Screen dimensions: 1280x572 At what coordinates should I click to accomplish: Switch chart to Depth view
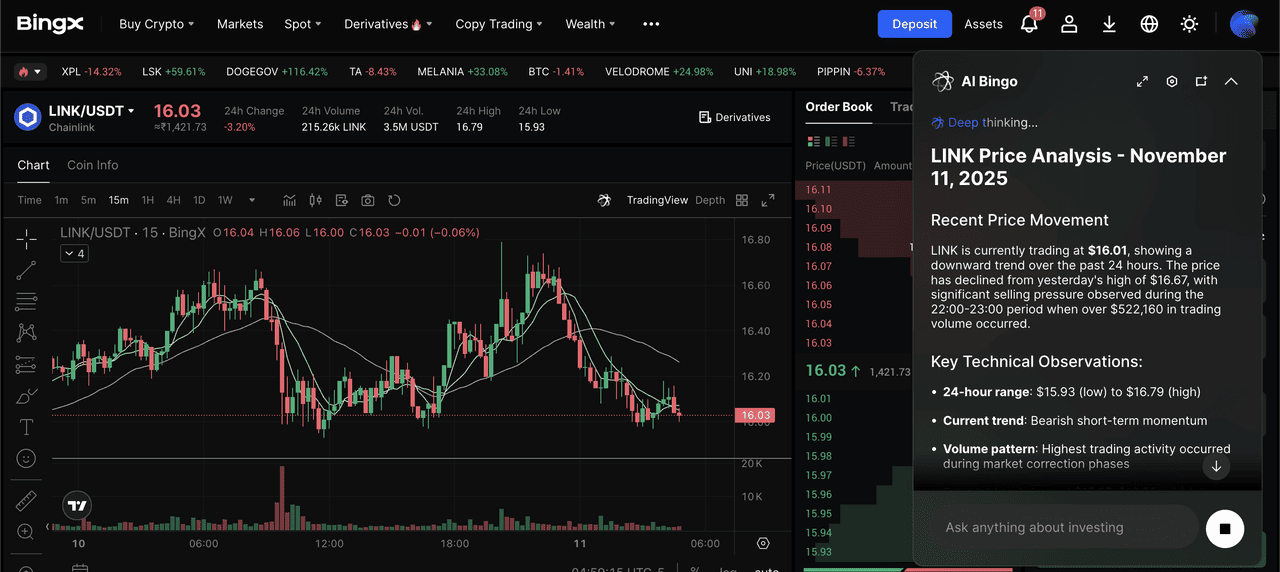[x=710, y=200]
